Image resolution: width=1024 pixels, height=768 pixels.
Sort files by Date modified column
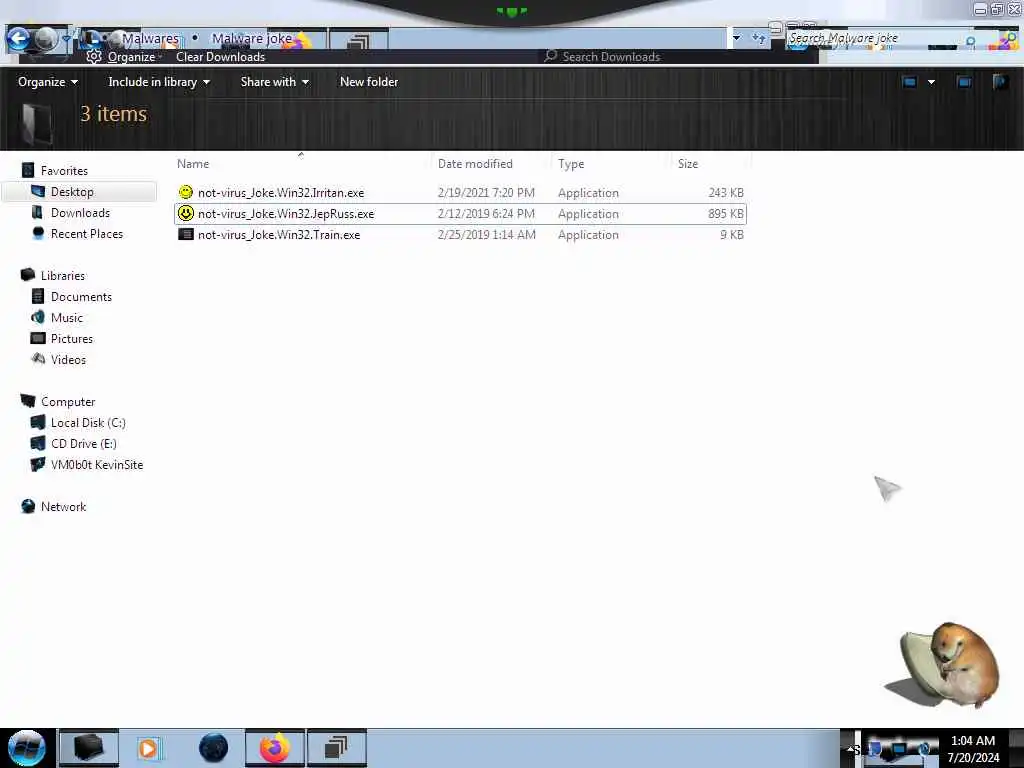coord(475,164)
